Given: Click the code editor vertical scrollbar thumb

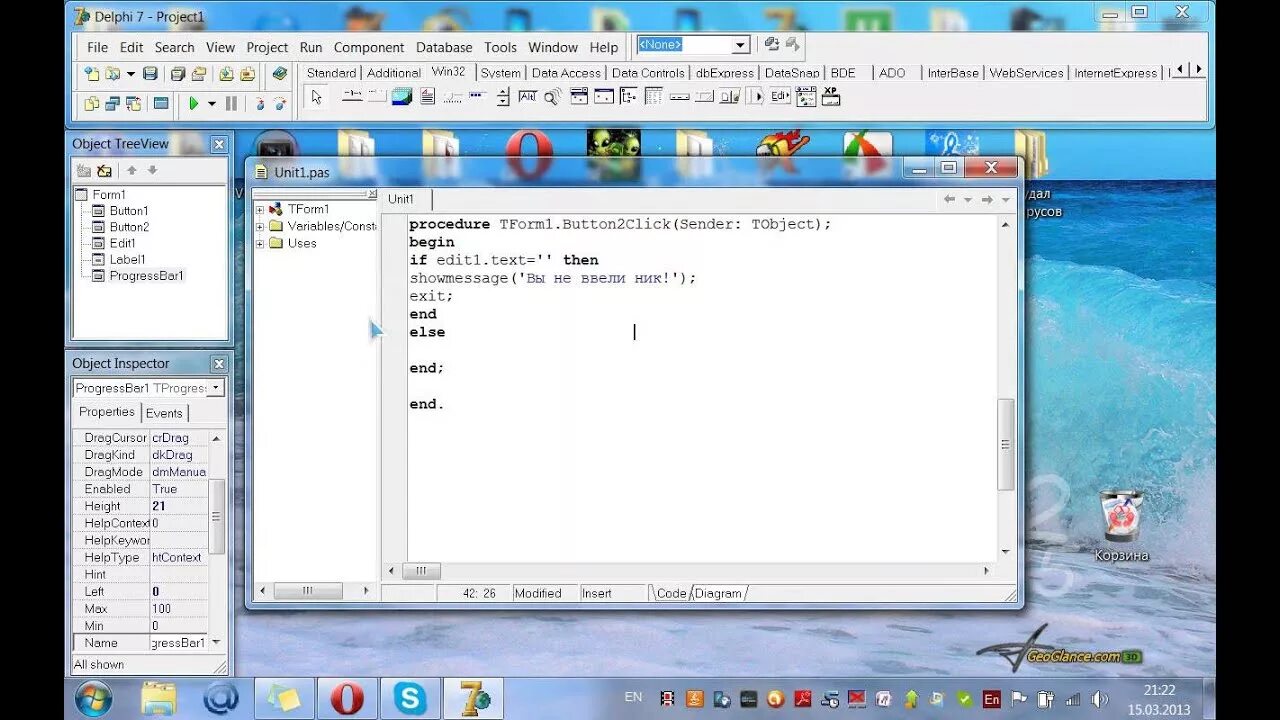Looking at the screenshot, I should (x=1006, y=444).
